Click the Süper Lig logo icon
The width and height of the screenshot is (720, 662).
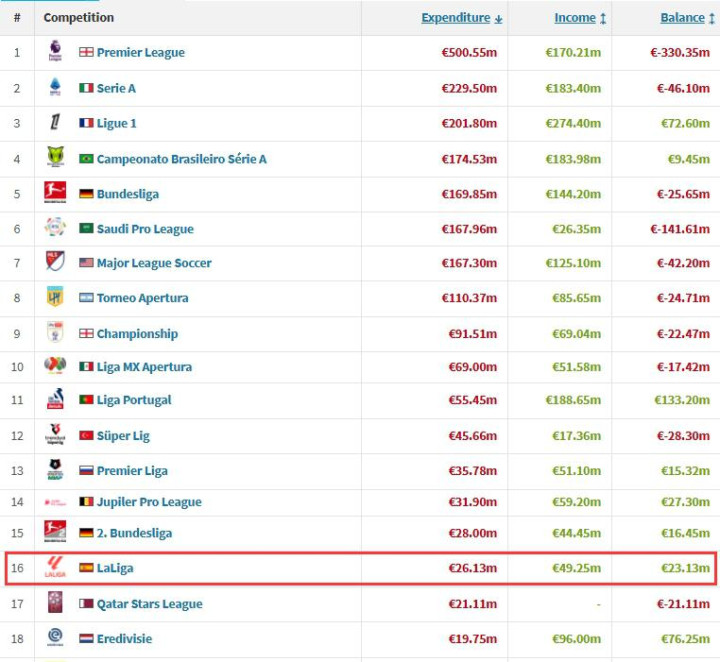click(x=55, y=434)
